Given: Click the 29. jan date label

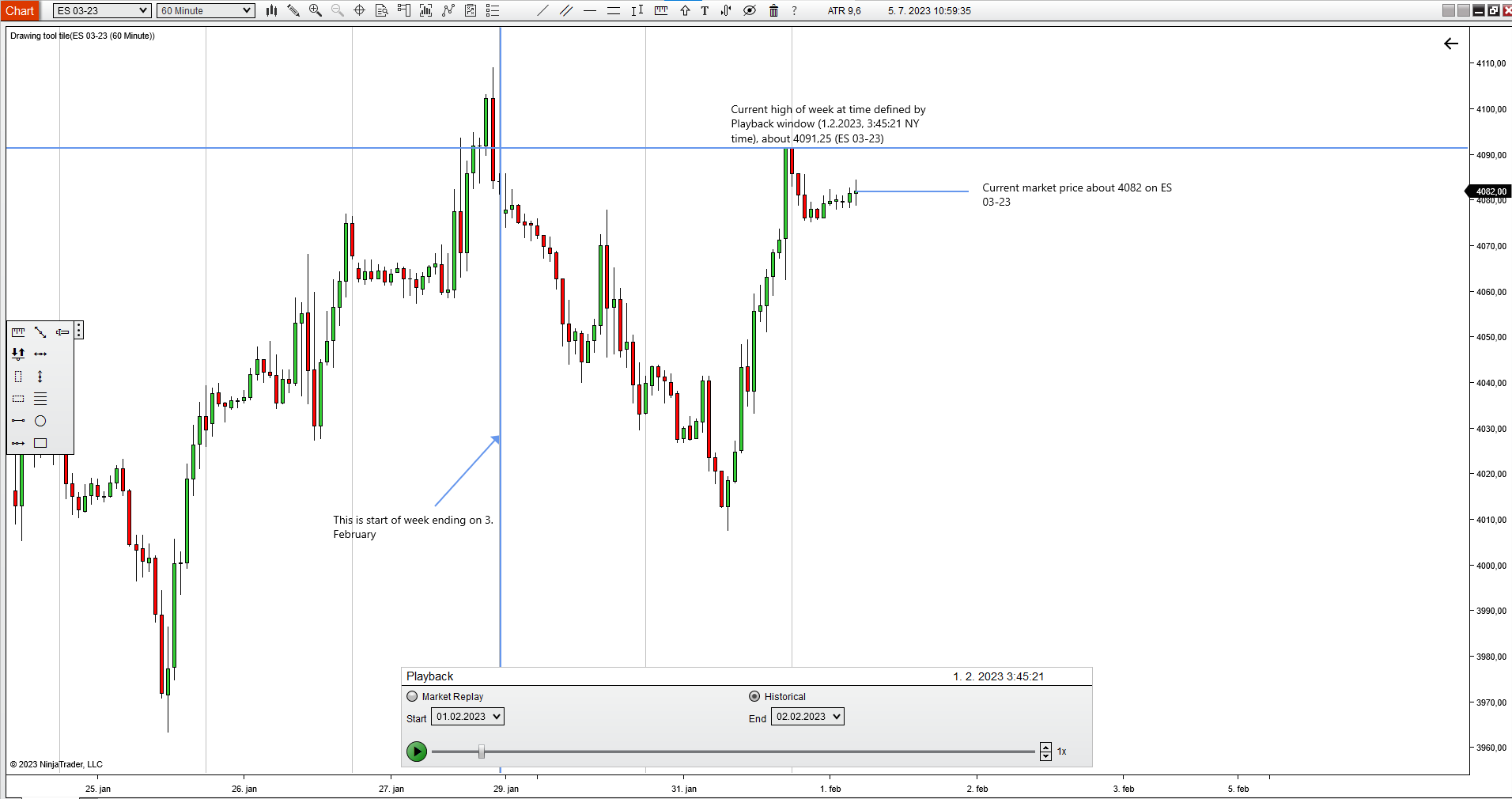Looking at the screenshot, I should pos(506,789).
